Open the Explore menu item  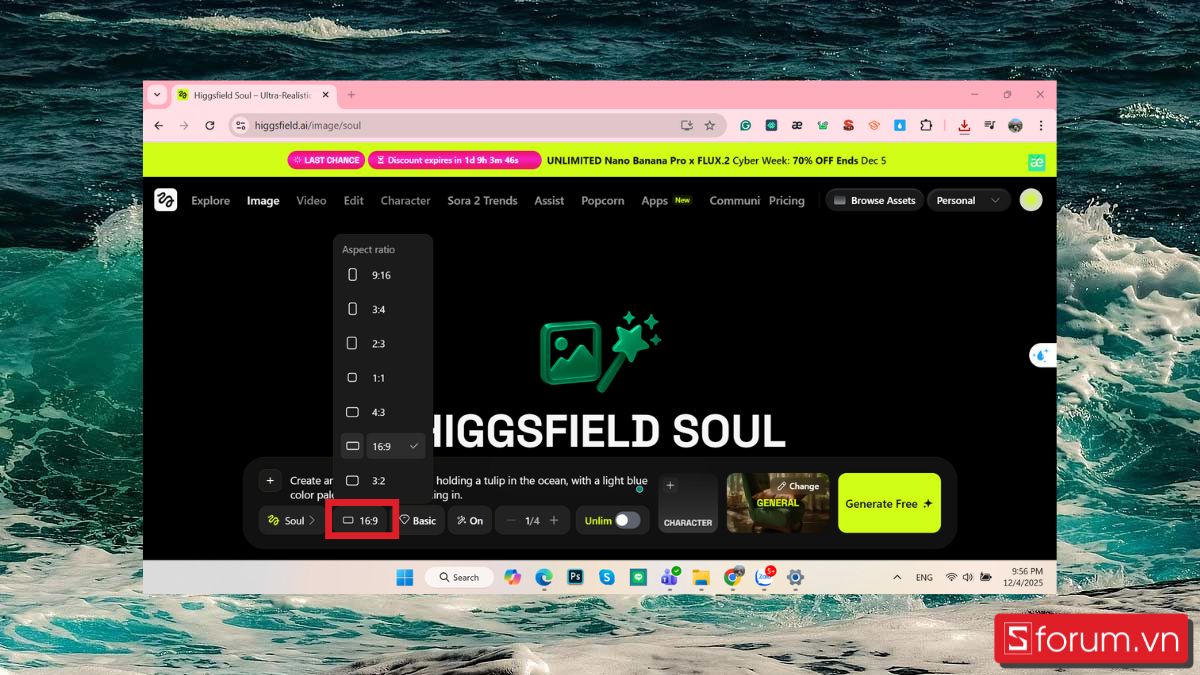pyautogui.click(x=210, y=200)
